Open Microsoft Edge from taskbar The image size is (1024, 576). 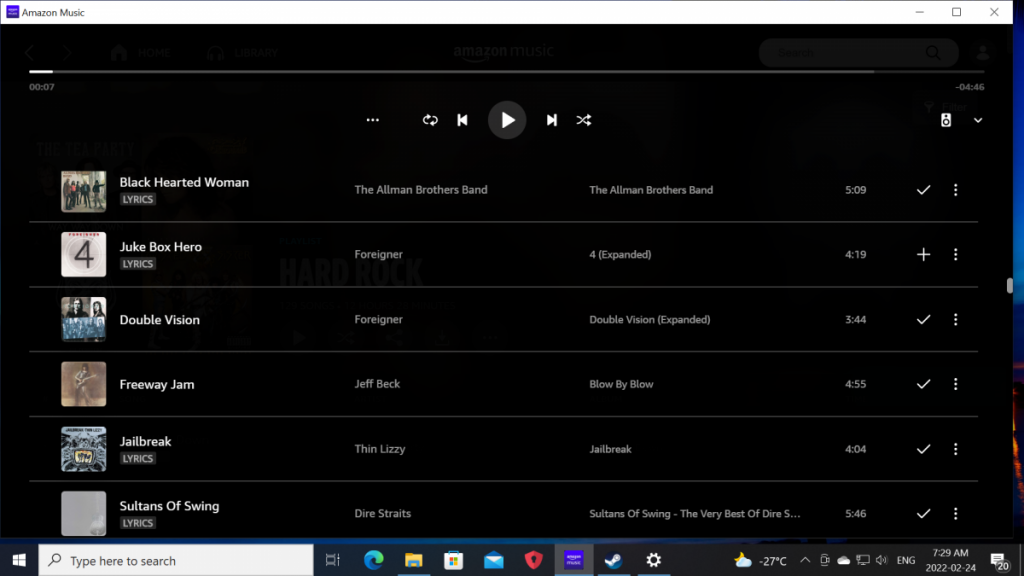(374, 560)
